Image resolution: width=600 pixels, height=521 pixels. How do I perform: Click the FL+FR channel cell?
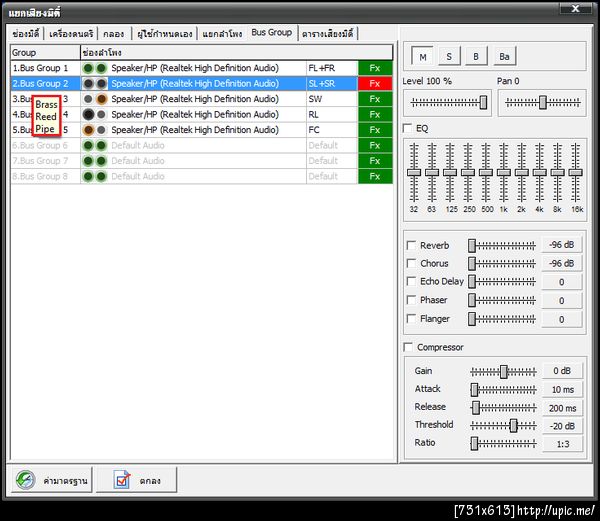pos(332,68)
